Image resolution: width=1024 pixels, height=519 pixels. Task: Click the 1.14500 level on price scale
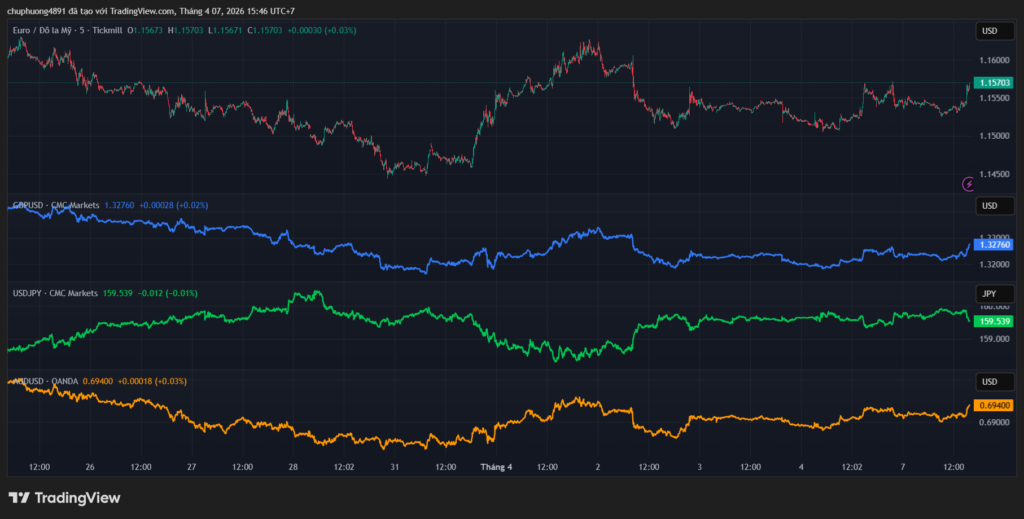(994, 174)
